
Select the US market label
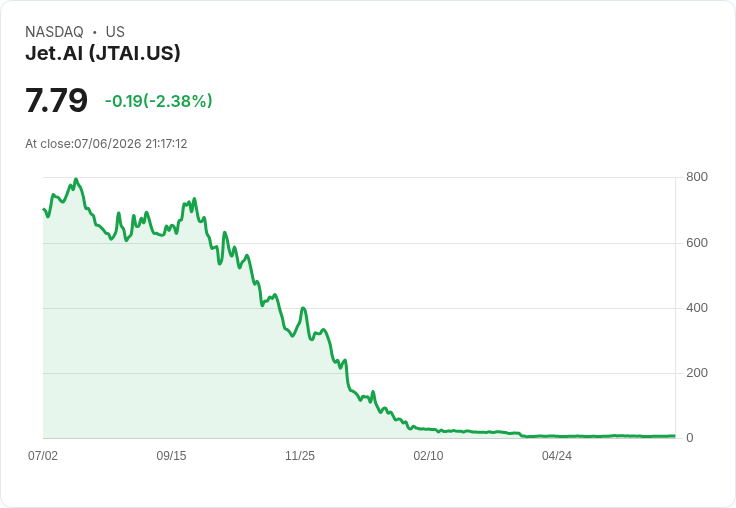115,31
